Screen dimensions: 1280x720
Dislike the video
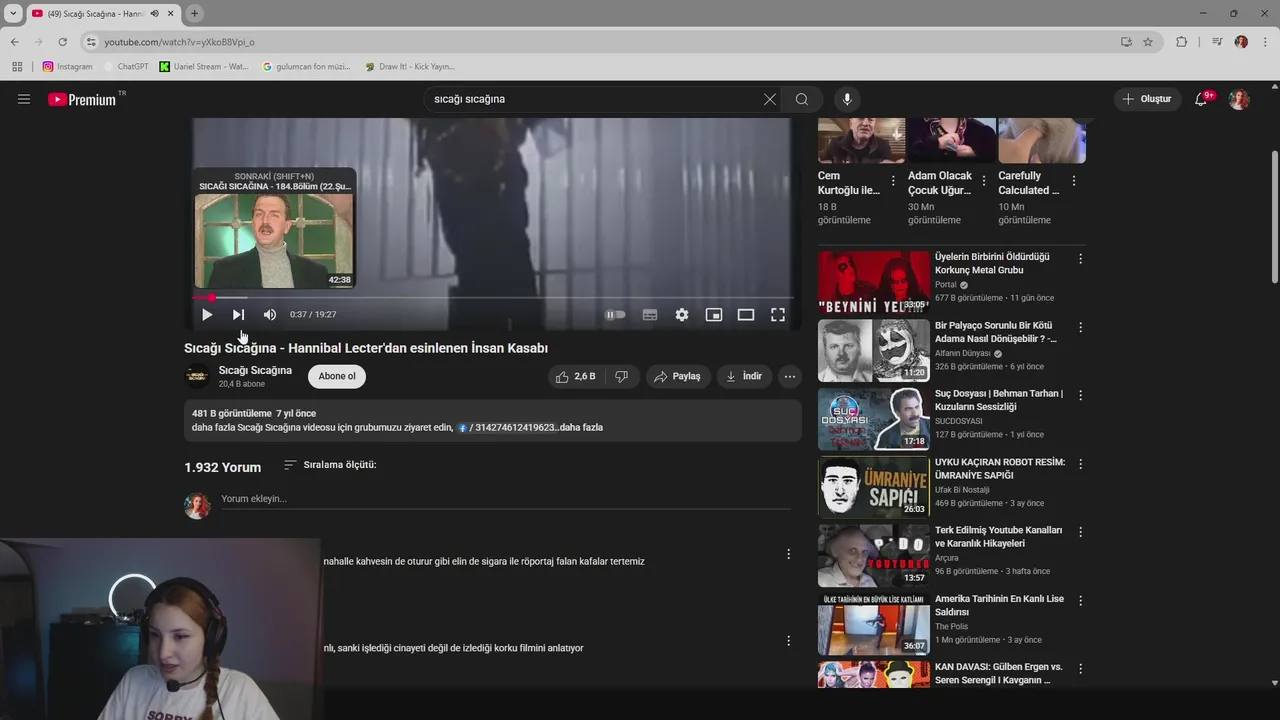click(x=621, y=376)
